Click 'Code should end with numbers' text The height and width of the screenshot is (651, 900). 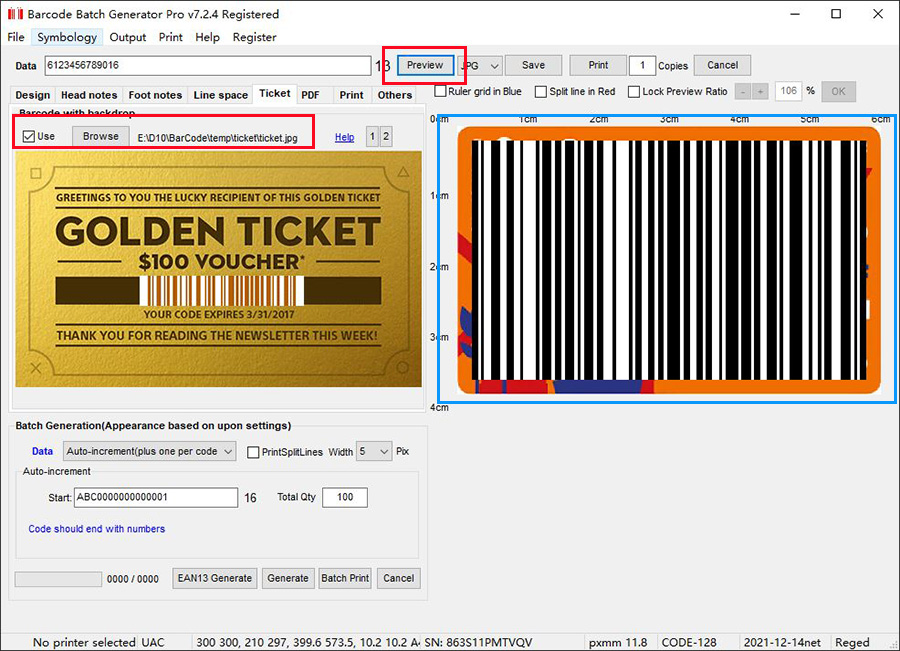point(96,529)
